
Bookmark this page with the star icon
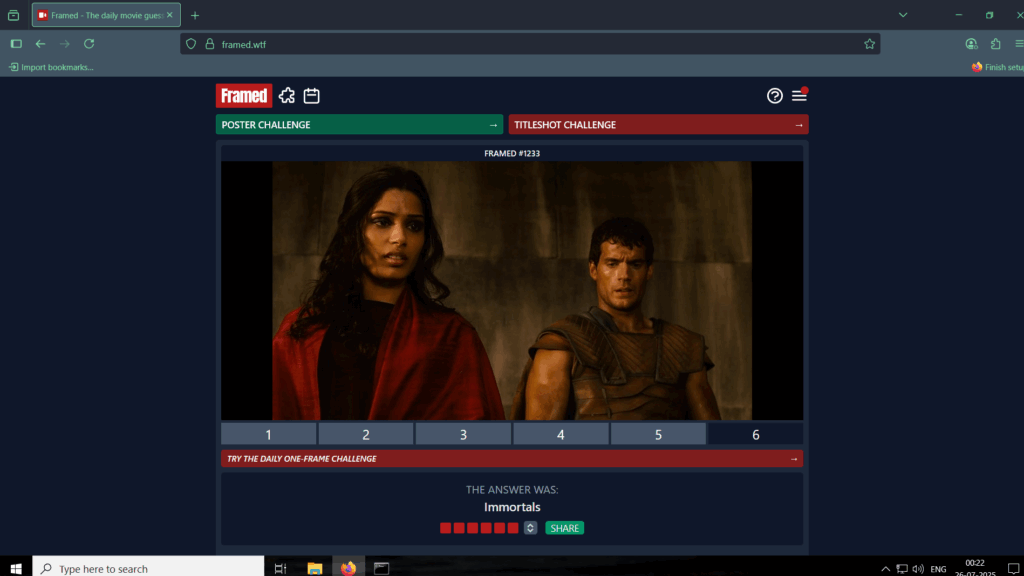click(869, 44)
